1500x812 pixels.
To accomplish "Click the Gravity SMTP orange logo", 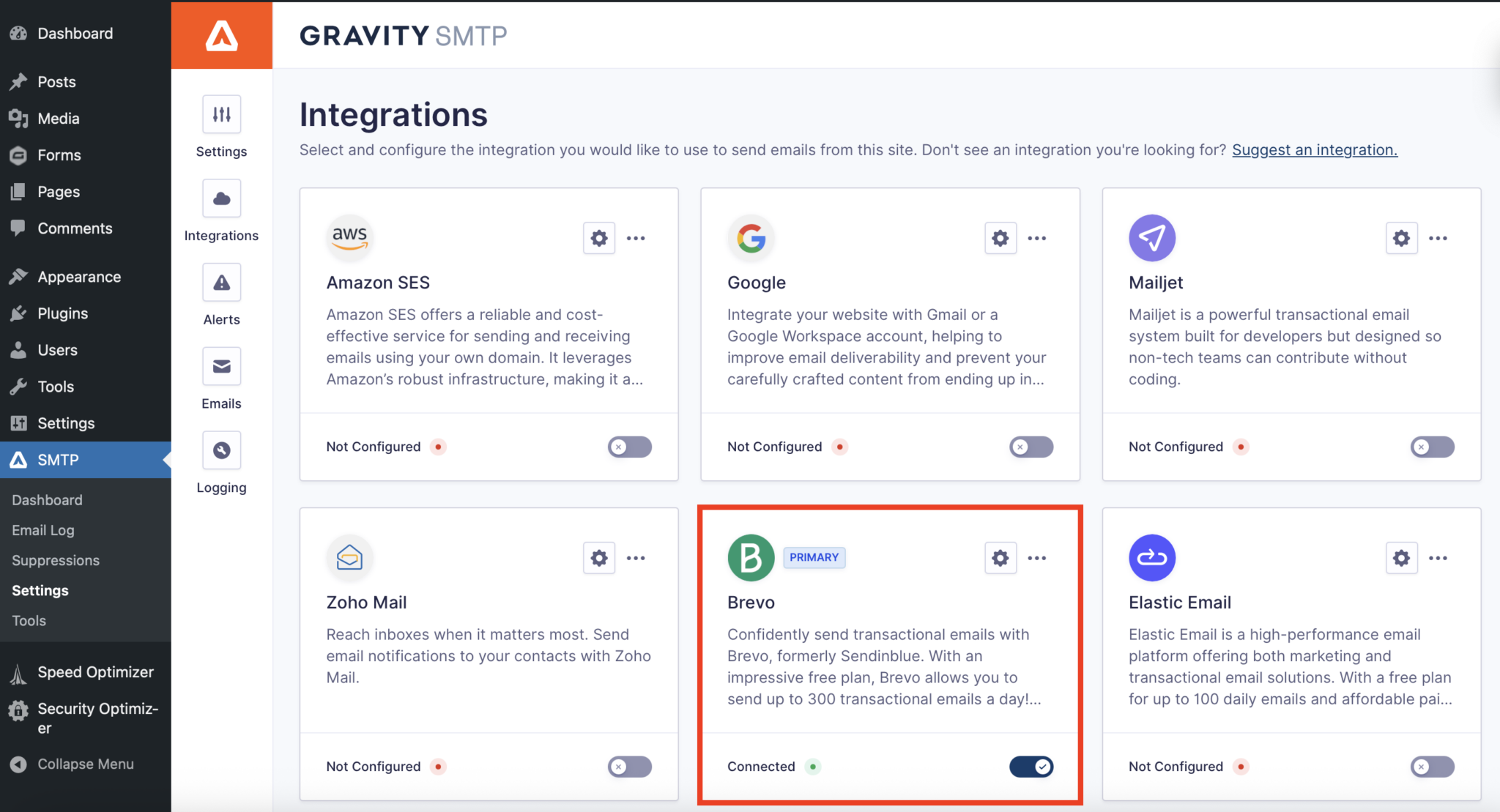I will [221, 35].
